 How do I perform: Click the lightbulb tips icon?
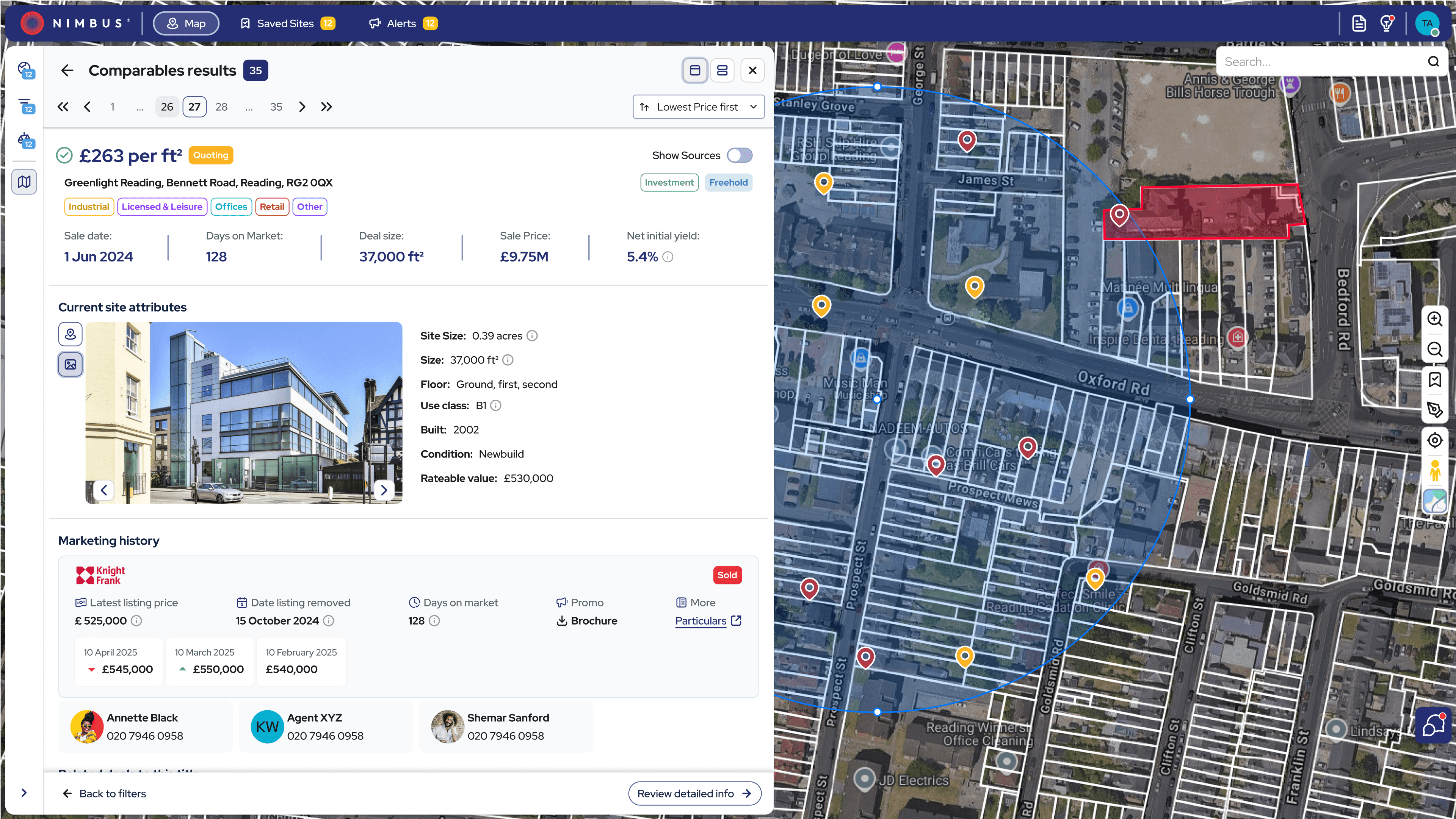[1387, 23]
